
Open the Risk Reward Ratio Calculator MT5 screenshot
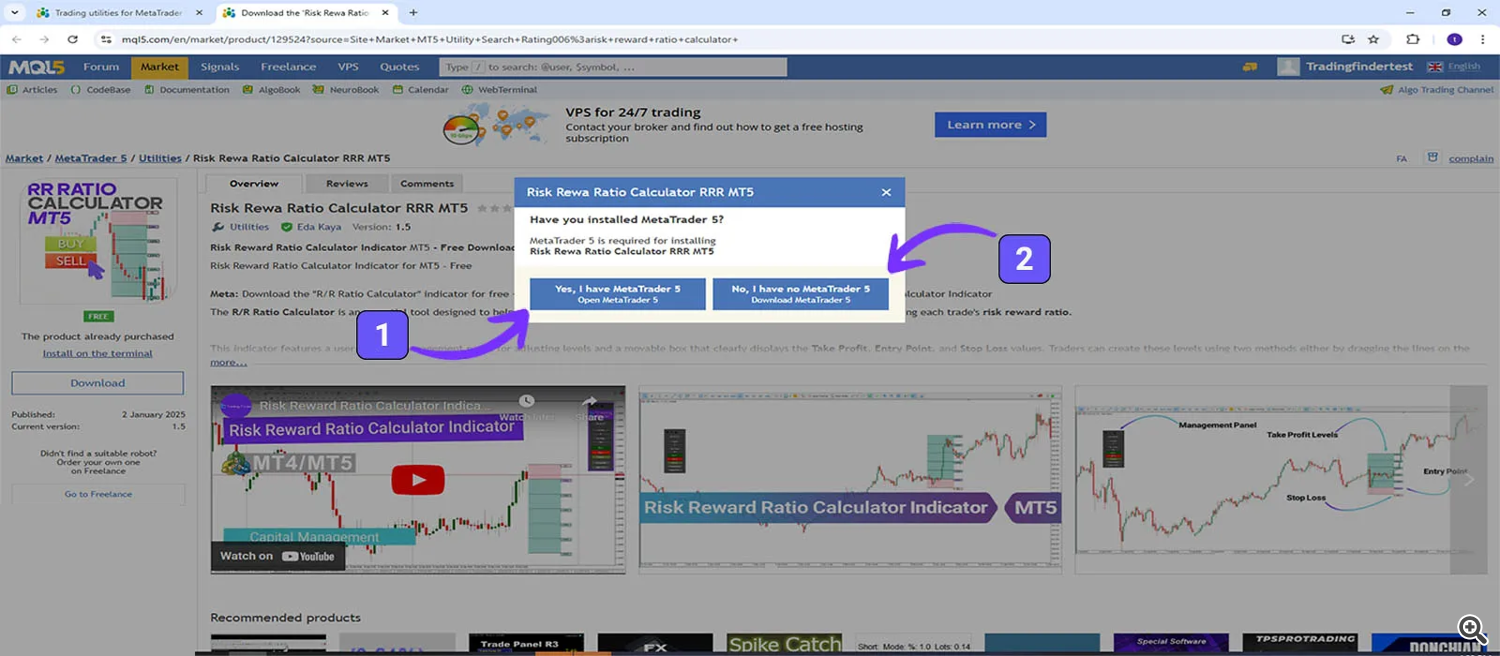(851, 480)
